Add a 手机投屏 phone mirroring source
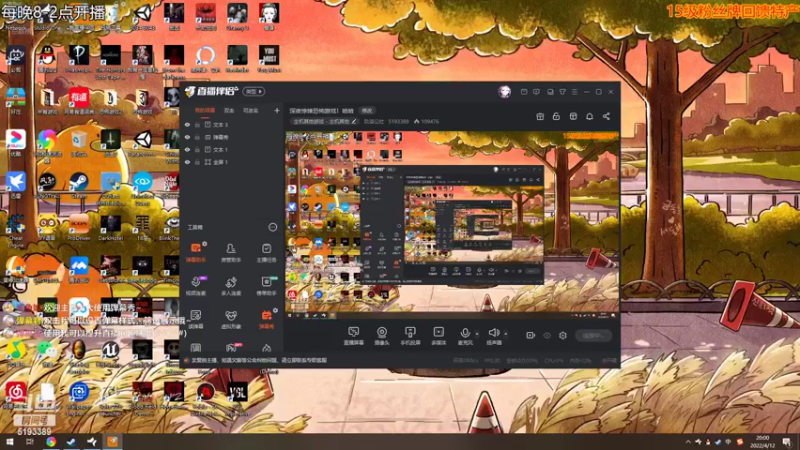800x450 pixels. [410, 336]
